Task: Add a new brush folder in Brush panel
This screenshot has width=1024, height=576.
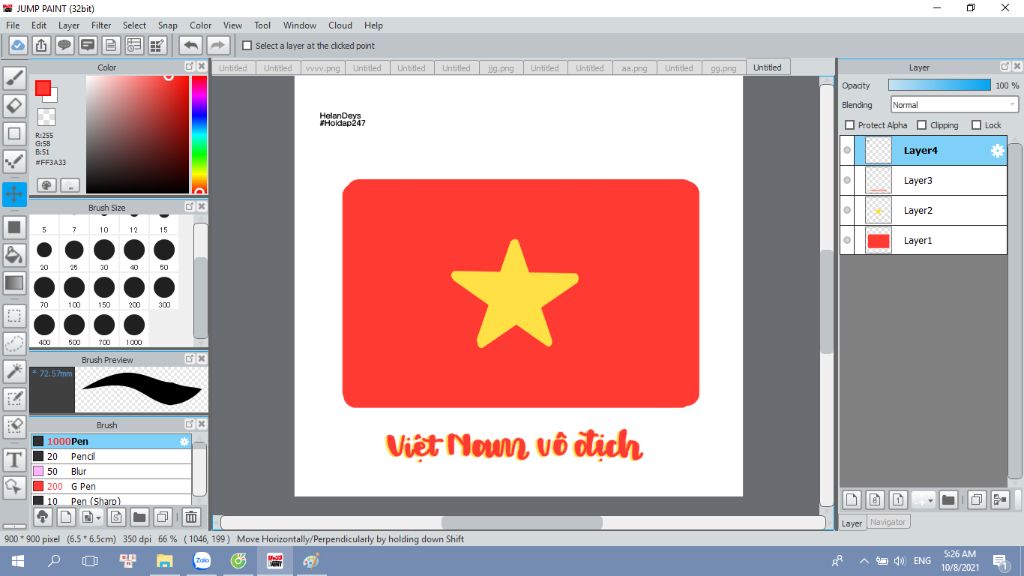Action: tap(139, 517)
